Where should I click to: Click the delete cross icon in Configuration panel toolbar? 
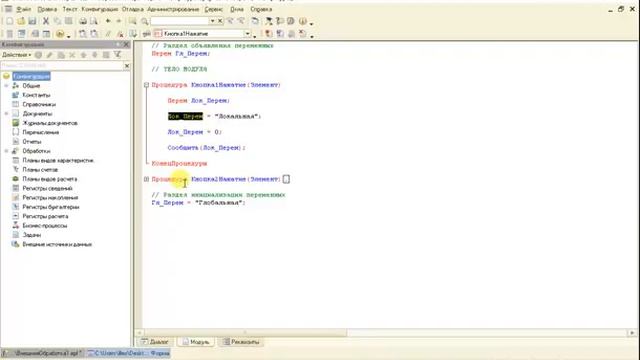72,55
